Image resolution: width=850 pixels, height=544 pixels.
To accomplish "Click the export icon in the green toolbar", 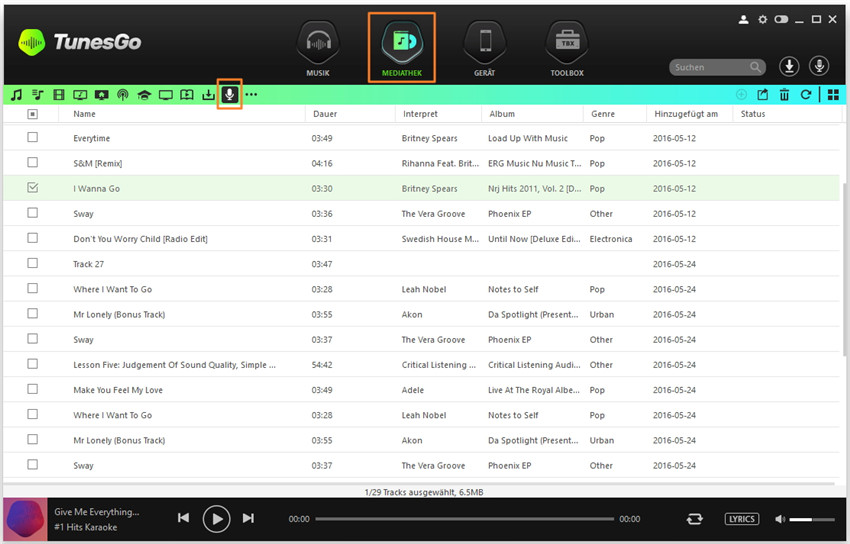I will (763, 95).
